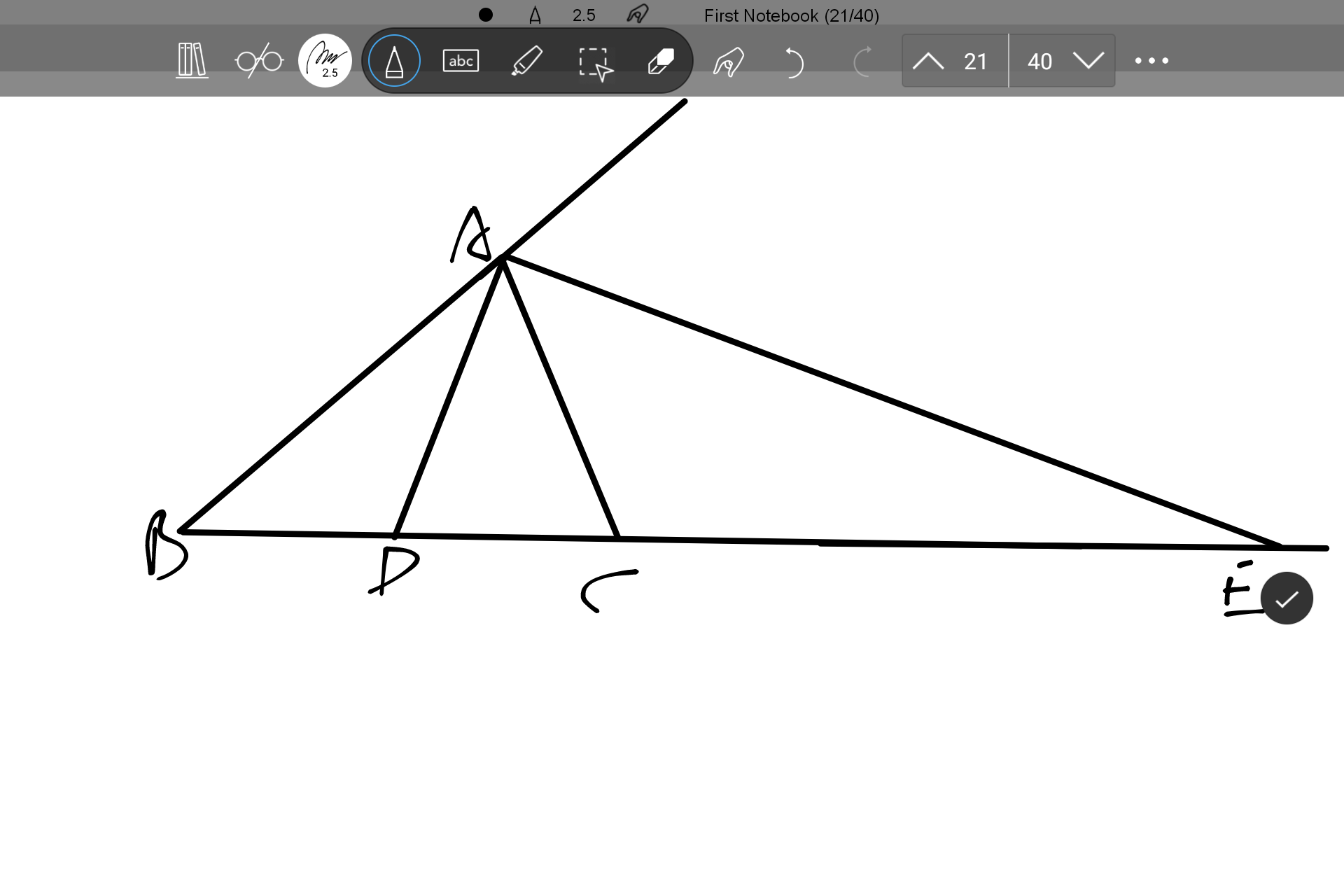Select the eraser tool
Viewport: 1344px width, 896px height.
point(661,61)
